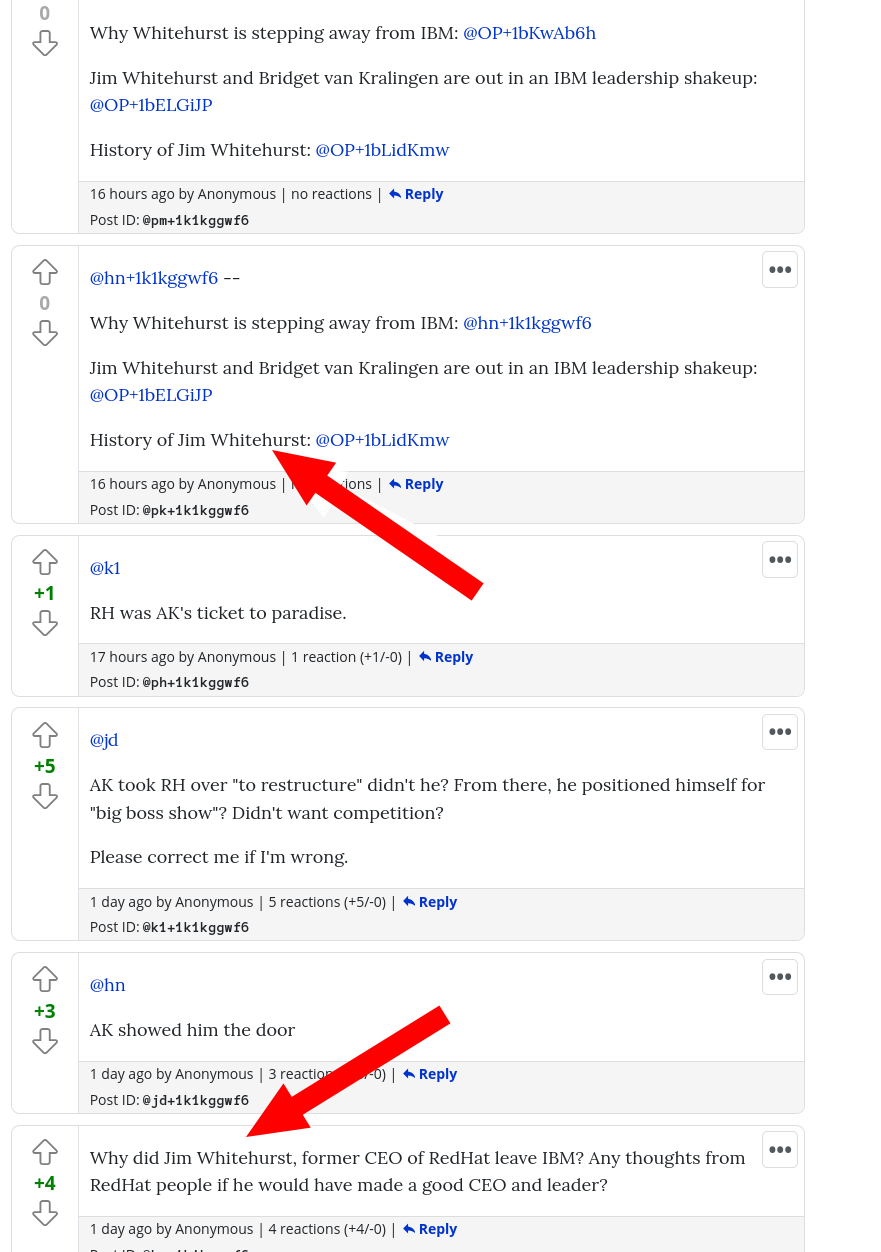This screenshot has width=881, height=1252.
Task: Open options menu for 'RH was AK's ticket' post
Action: pyautogui.click(x=780, y=559)
